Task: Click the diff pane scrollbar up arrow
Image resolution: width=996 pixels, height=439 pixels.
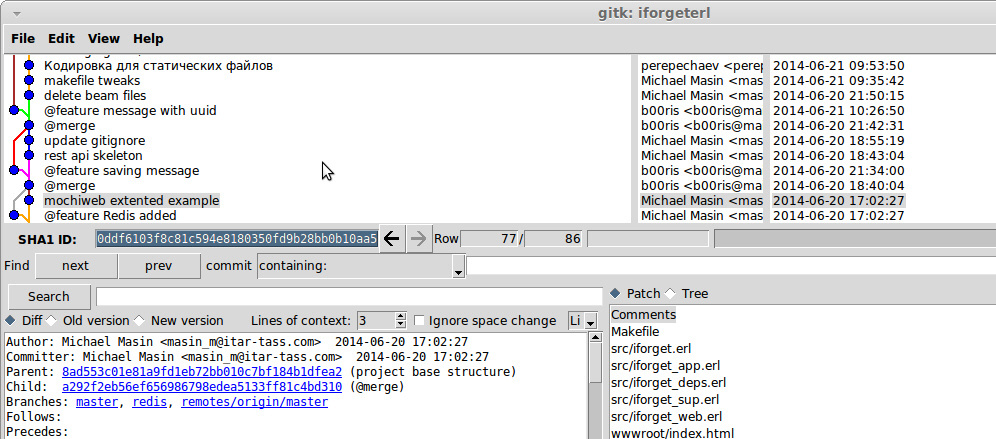Action: pos(595,337)
